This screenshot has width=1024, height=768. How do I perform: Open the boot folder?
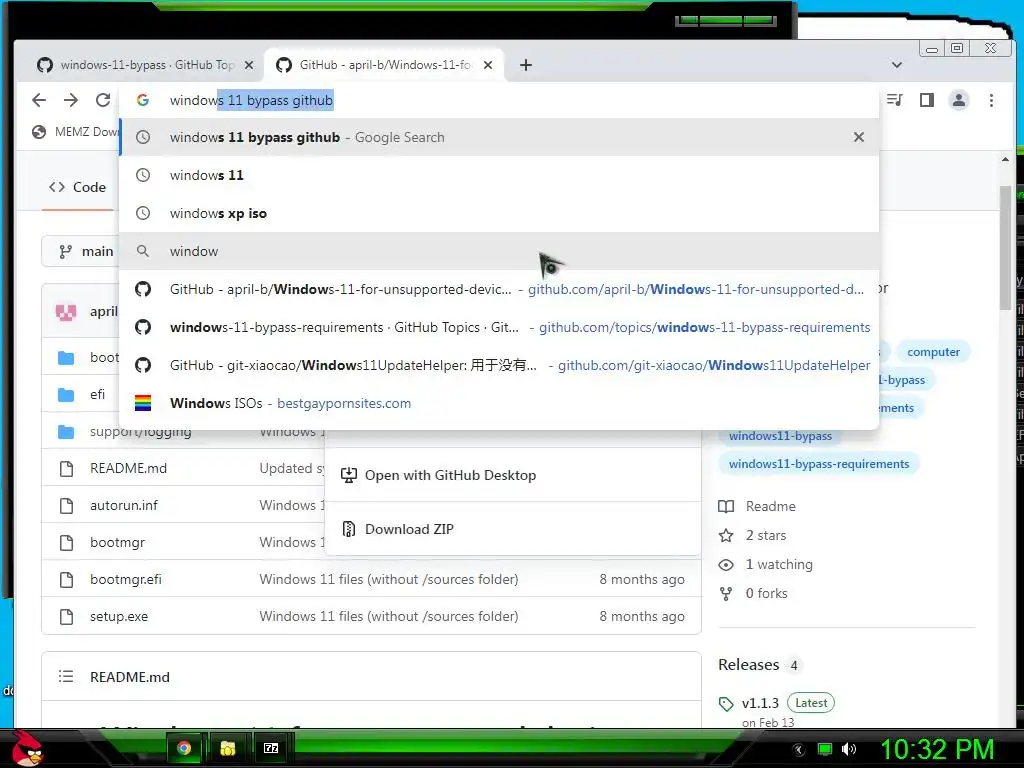(x=104, y=357)
